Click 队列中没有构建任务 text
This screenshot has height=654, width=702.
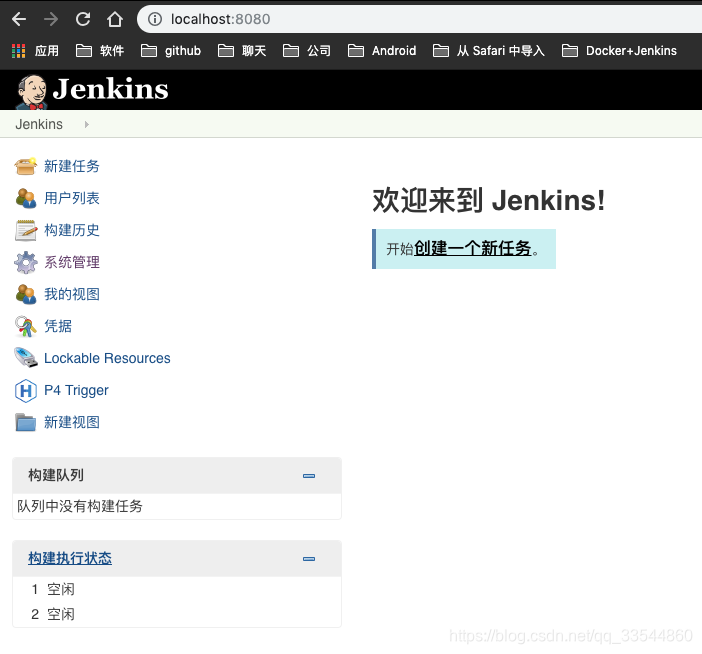[x=80, y=506]
